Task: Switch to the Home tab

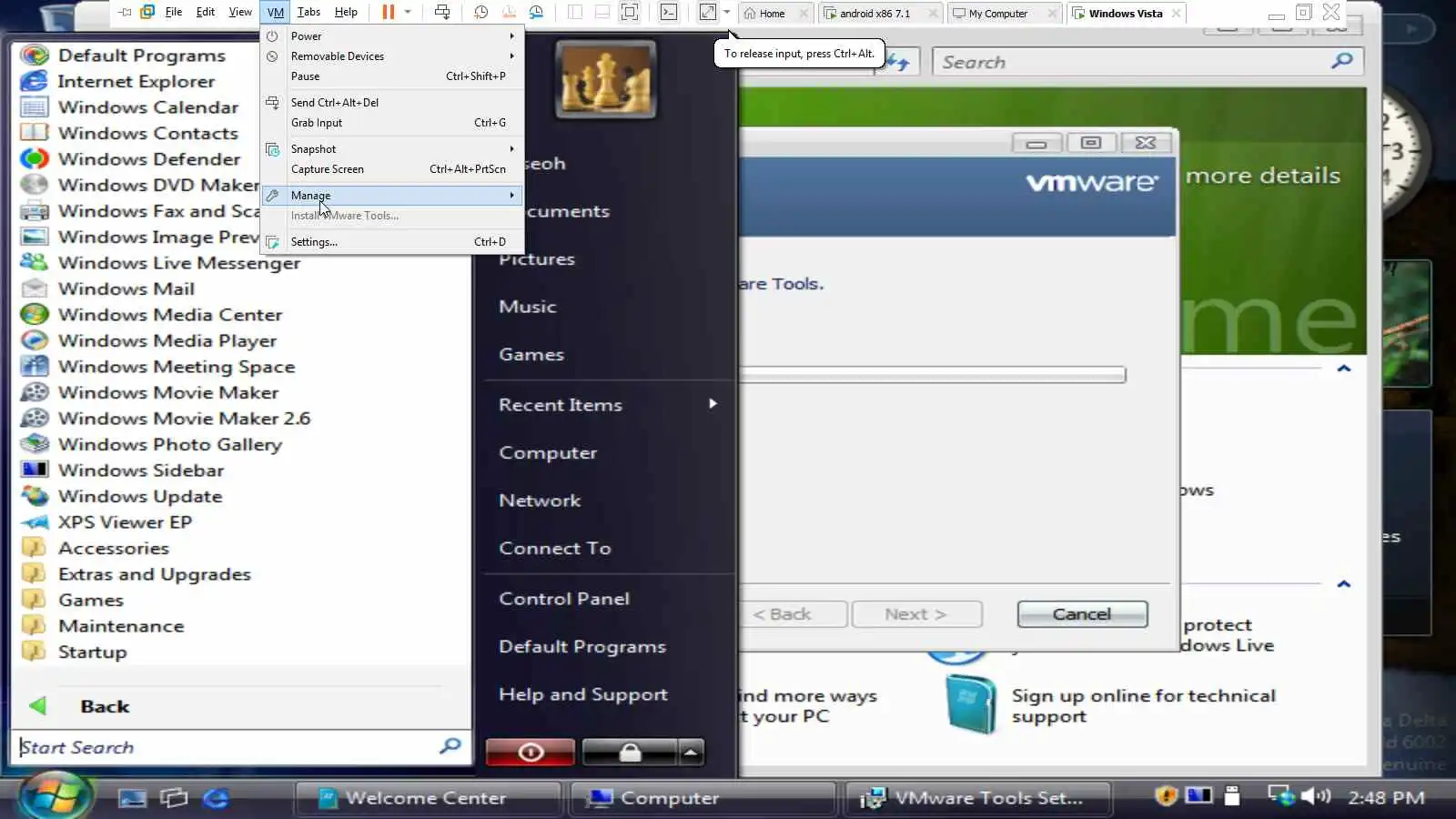Action: 772,14
